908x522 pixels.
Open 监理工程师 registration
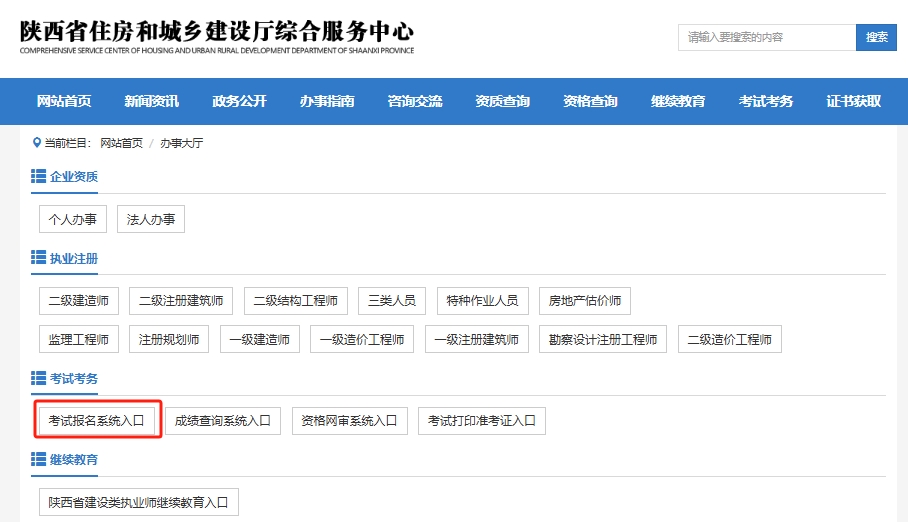tap(79, 340)
